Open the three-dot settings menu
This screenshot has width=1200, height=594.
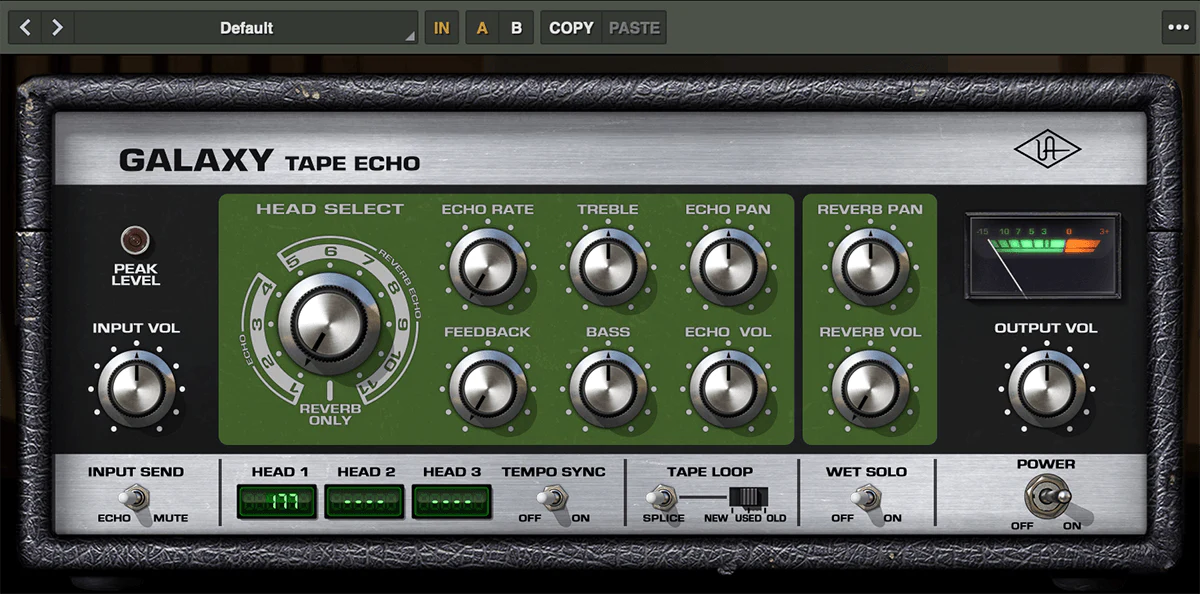1179,27
